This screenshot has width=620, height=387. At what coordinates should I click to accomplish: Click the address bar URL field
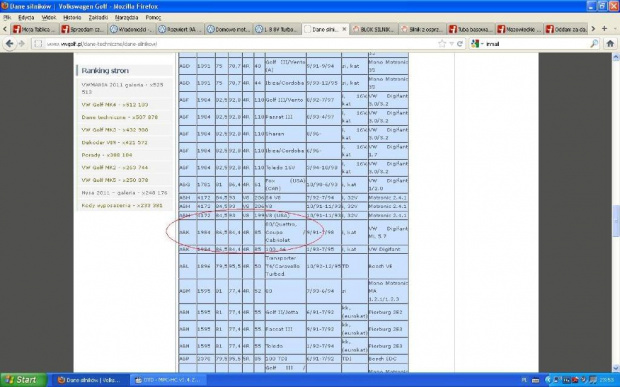(237, 44)
